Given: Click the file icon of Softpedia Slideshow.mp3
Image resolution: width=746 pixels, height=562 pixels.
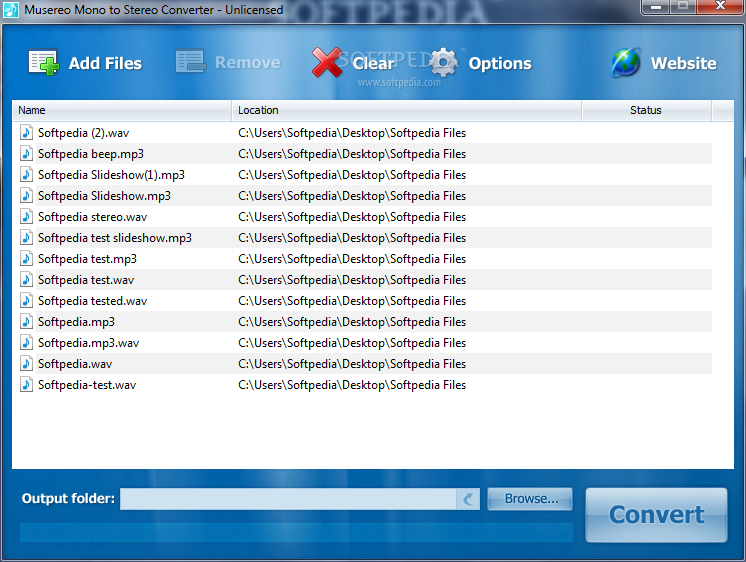Looking at the screenshot, I should [26, 195].
